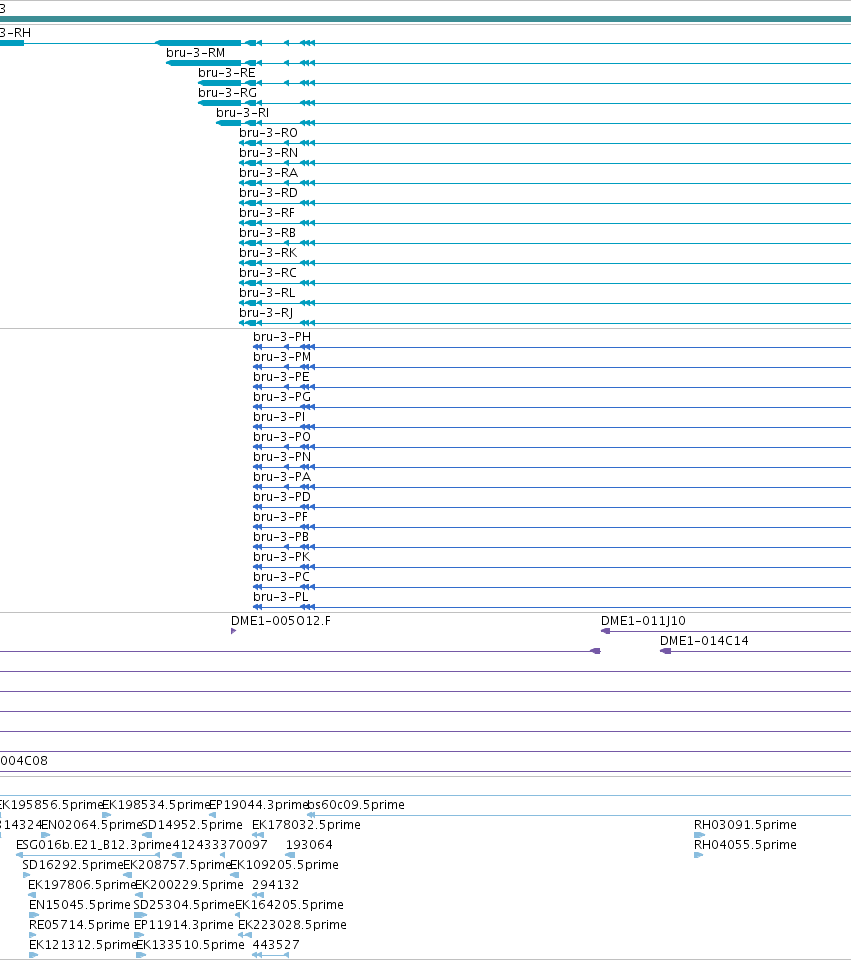Click the bru-3-RG transcript label

point(227,93)
